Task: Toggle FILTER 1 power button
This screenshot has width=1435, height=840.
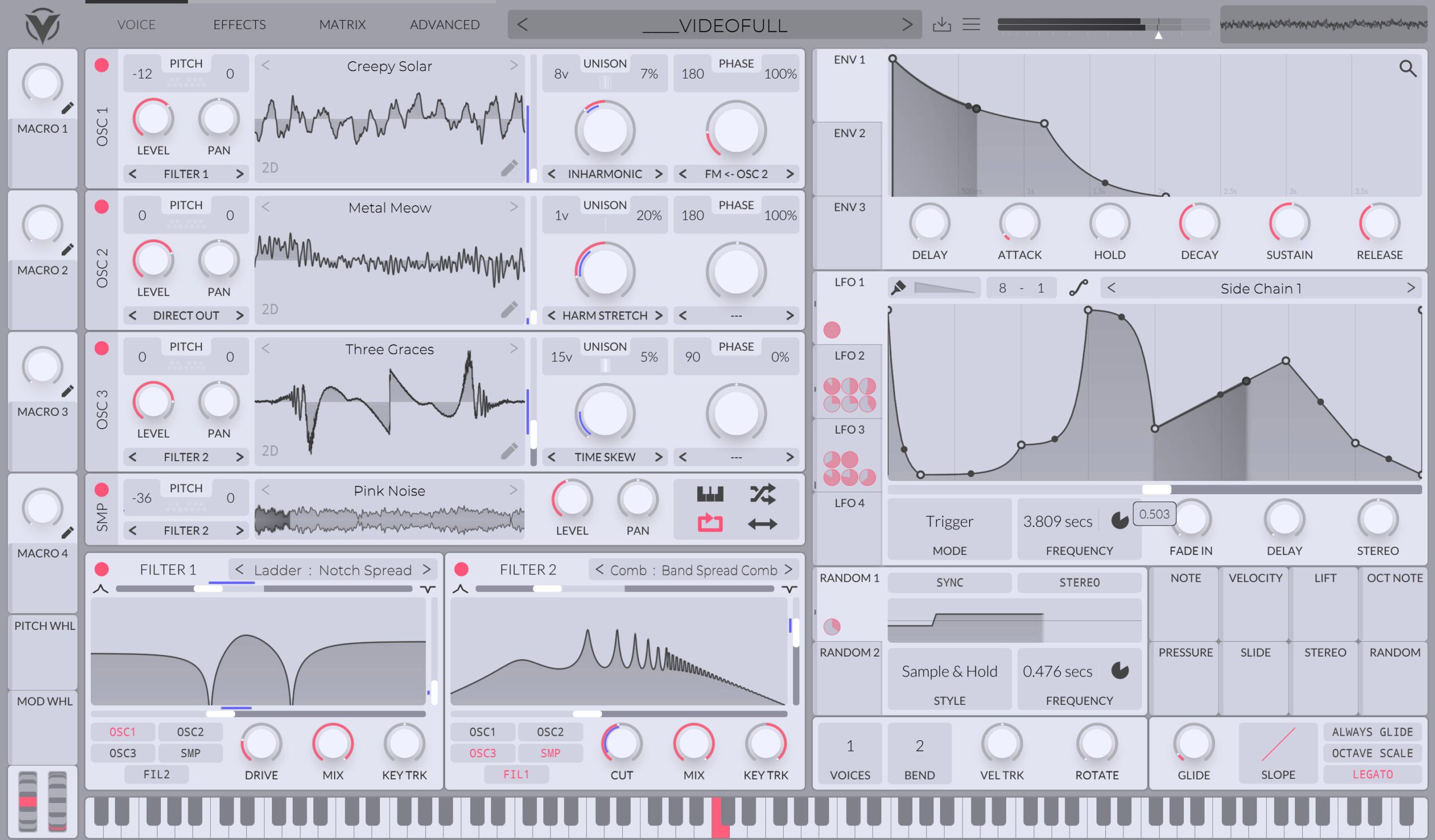Action: click(x=102, y=569)
